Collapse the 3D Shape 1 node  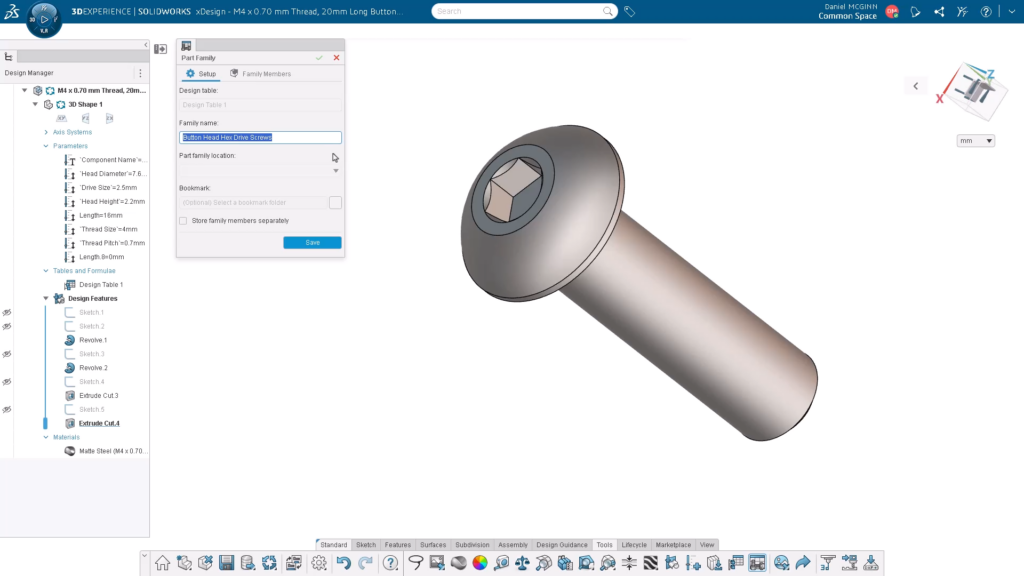[35, 104]
